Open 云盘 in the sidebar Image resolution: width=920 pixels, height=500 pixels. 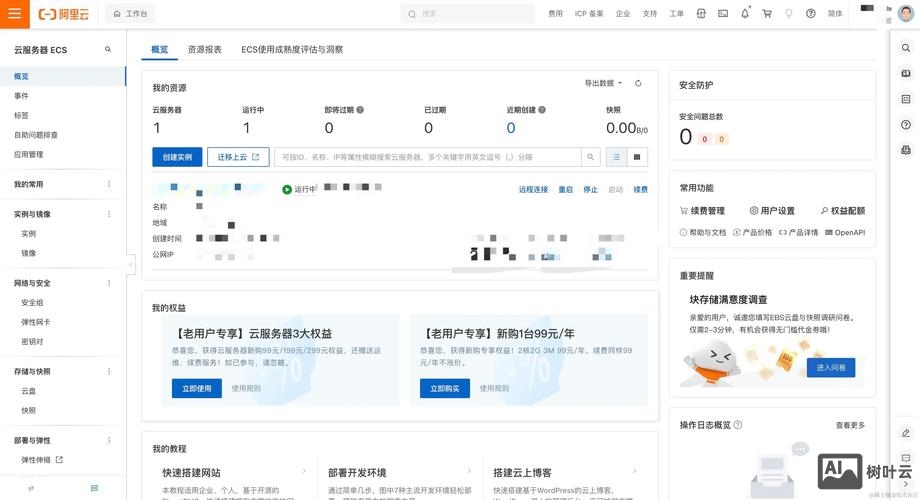29,391
